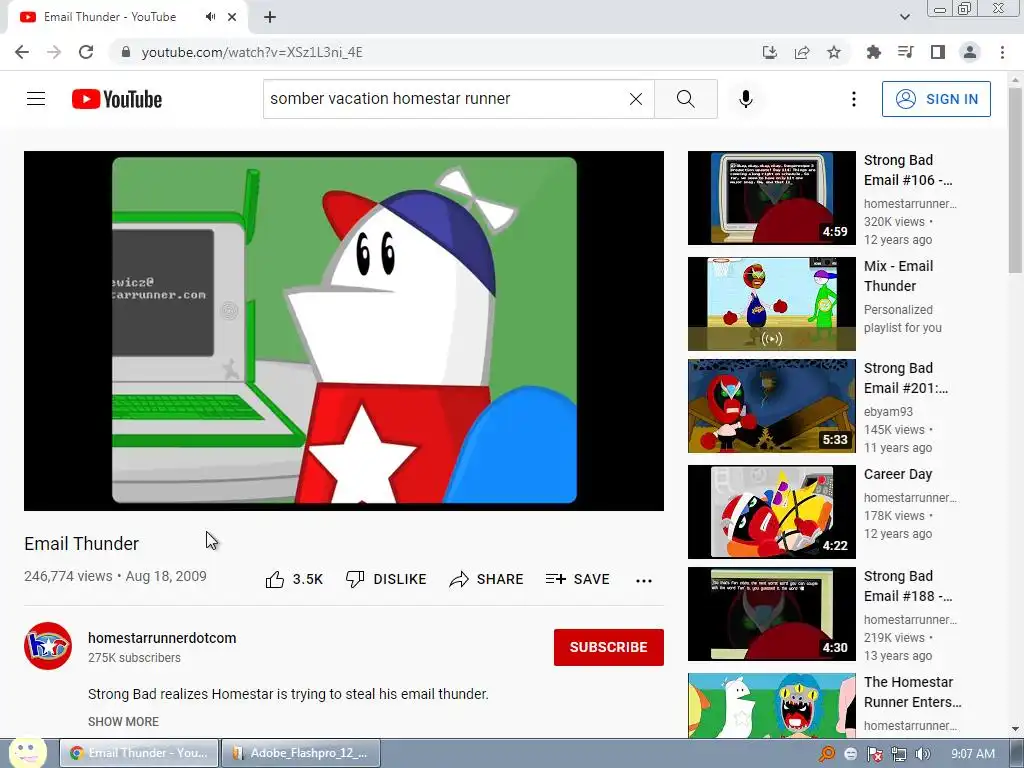Screen dimensions: 1024x768
Task: Expand description with SHOW MORE
Action: coord(123,722)
